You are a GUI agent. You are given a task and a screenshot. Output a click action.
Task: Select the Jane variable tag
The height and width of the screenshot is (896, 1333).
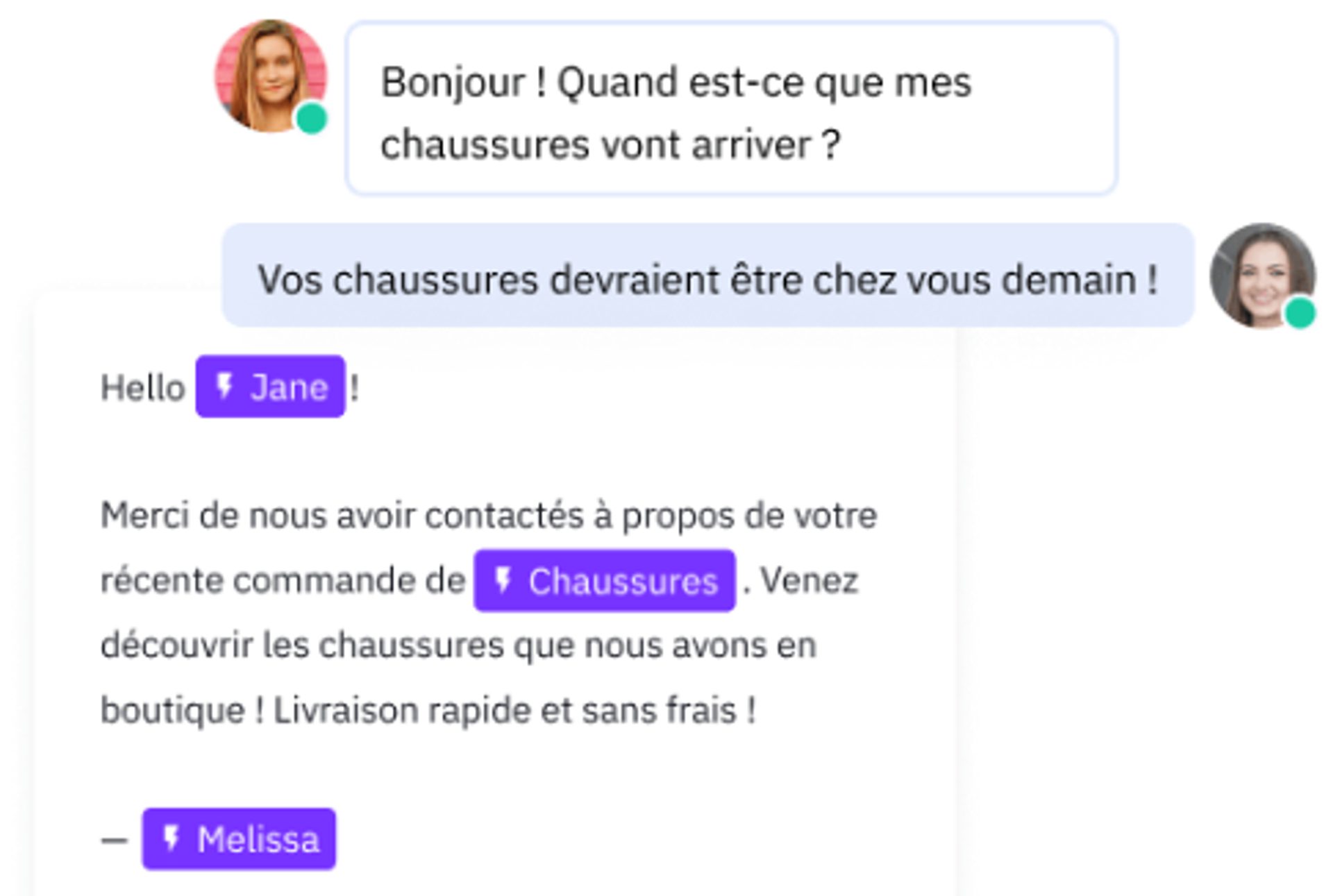(270, 387)
